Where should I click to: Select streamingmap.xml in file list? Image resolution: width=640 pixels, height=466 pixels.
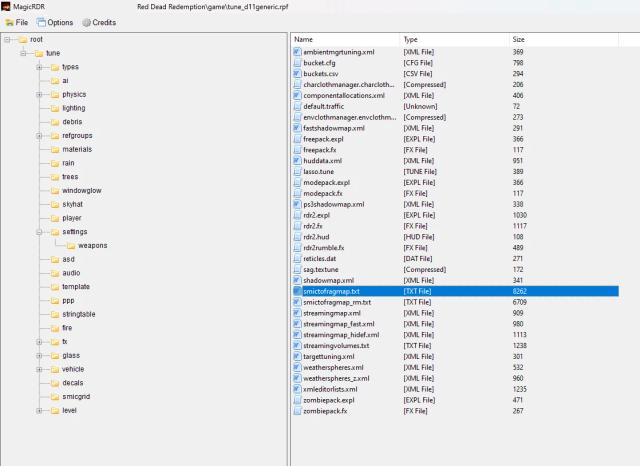coord(332,313)
